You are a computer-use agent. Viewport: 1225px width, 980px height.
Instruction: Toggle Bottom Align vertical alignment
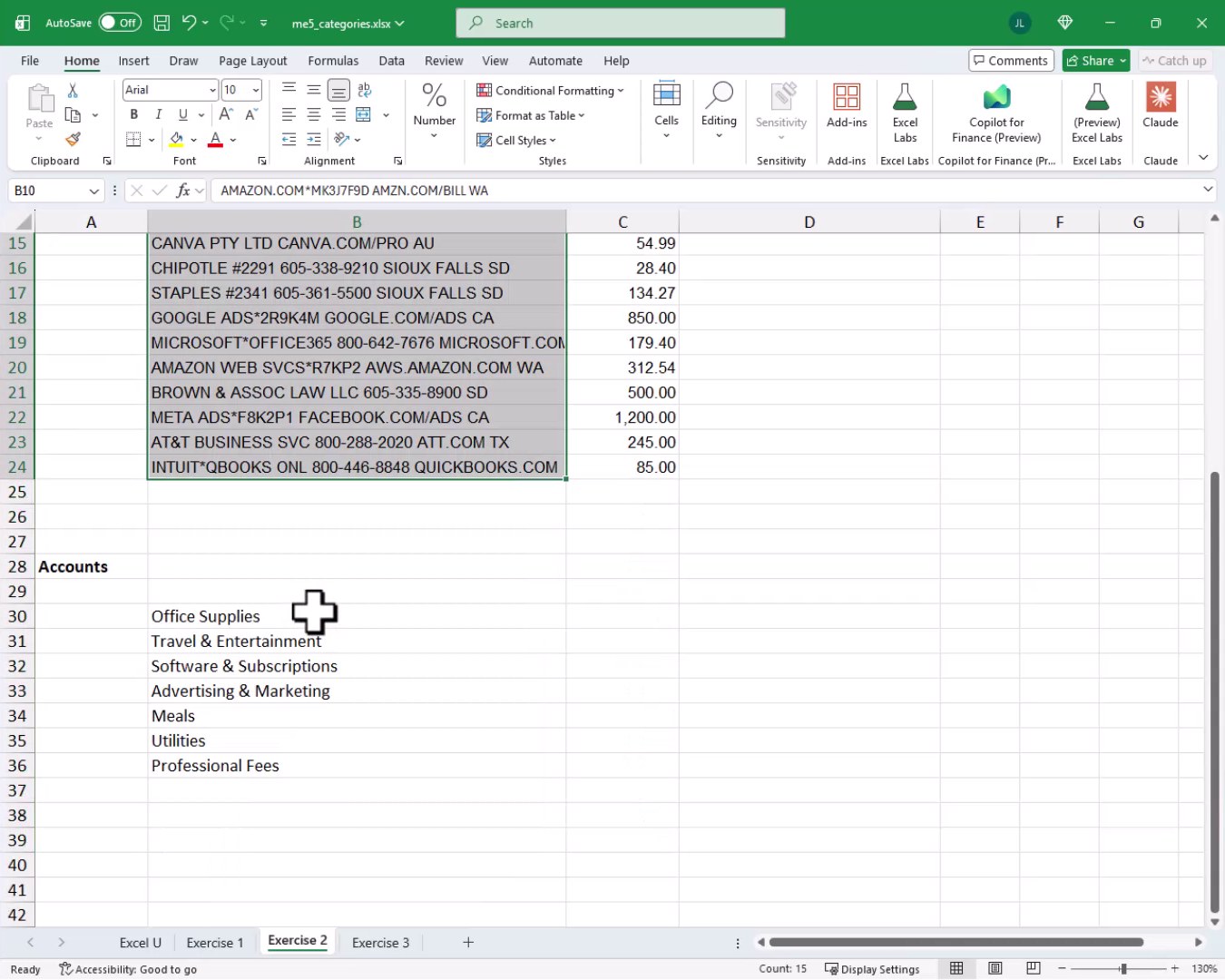tap(338, 90)
